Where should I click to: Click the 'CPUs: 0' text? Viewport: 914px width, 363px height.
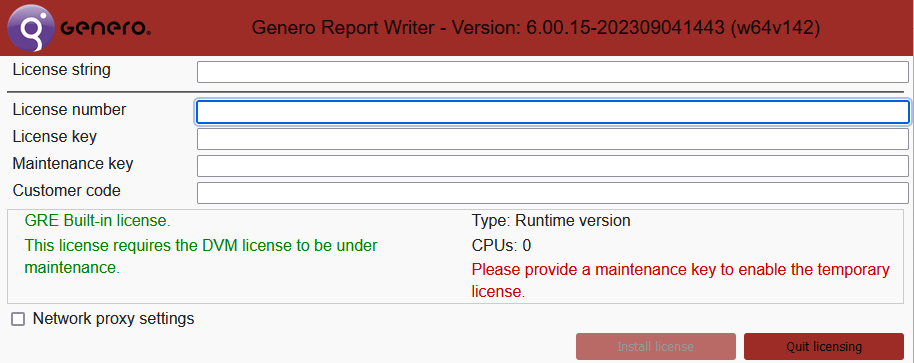[x=501, y=245]
